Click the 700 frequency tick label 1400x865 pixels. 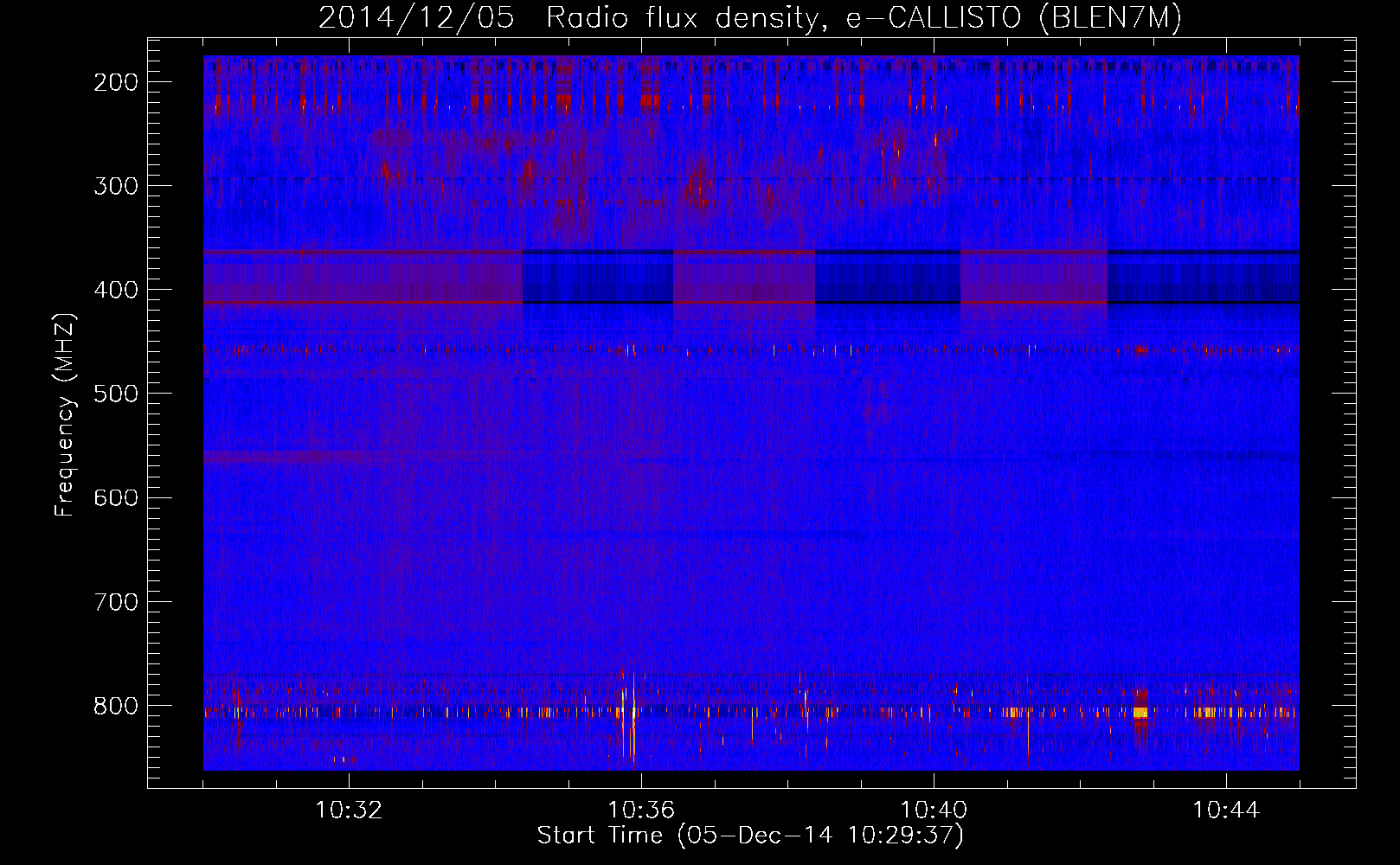[115, 601]
